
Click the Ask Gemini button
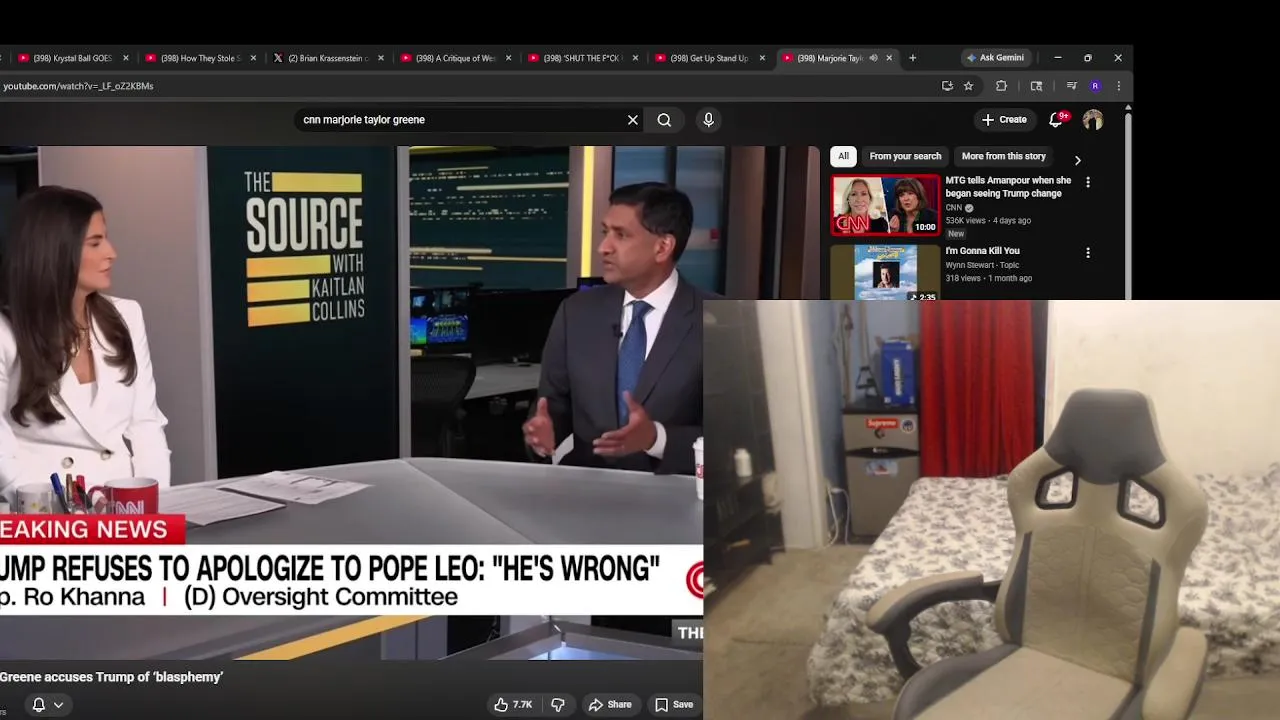tap(994, 58)
